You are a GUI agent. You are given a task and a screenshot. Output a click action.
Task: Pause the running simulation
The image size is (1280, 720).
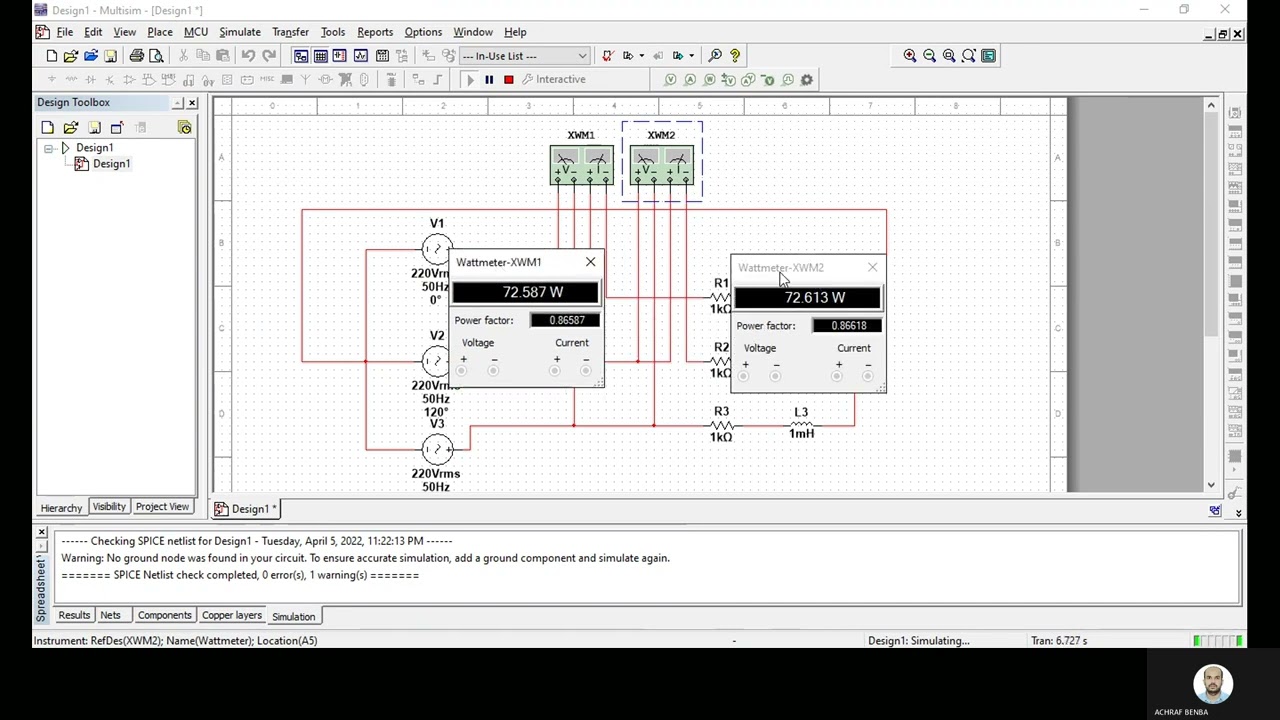pos(489,79)
